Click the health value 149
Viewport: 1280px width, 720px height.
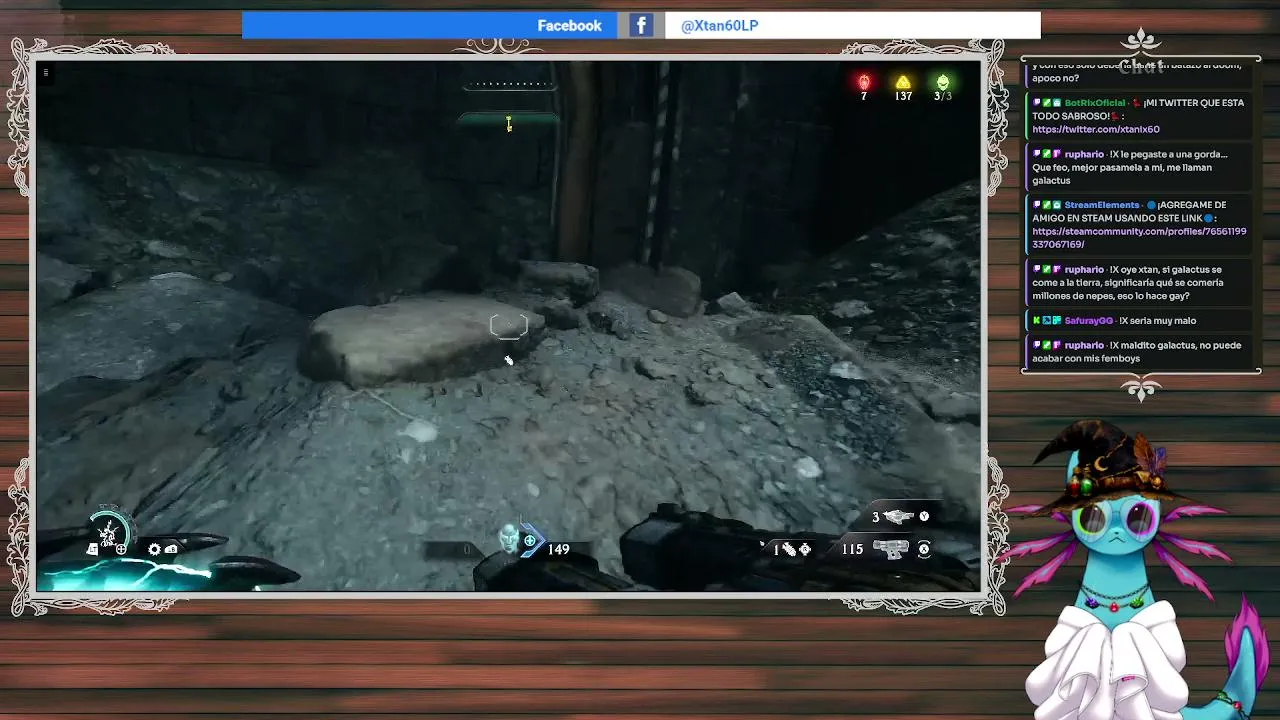558,549
